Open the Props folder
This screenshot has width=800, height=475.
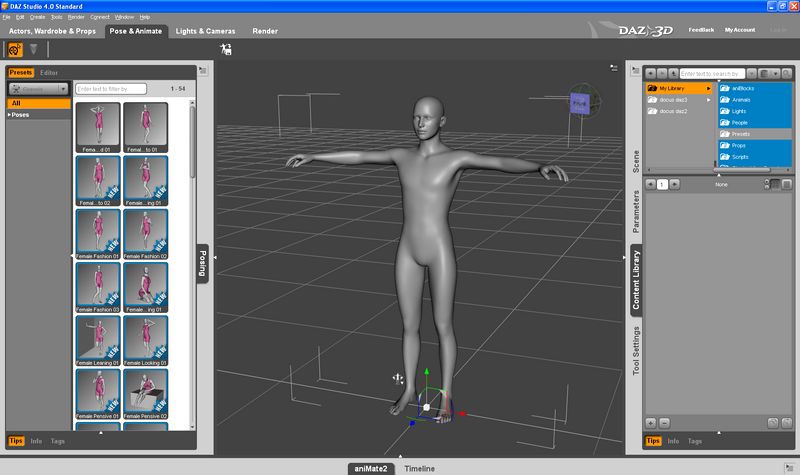coord(755,145)
